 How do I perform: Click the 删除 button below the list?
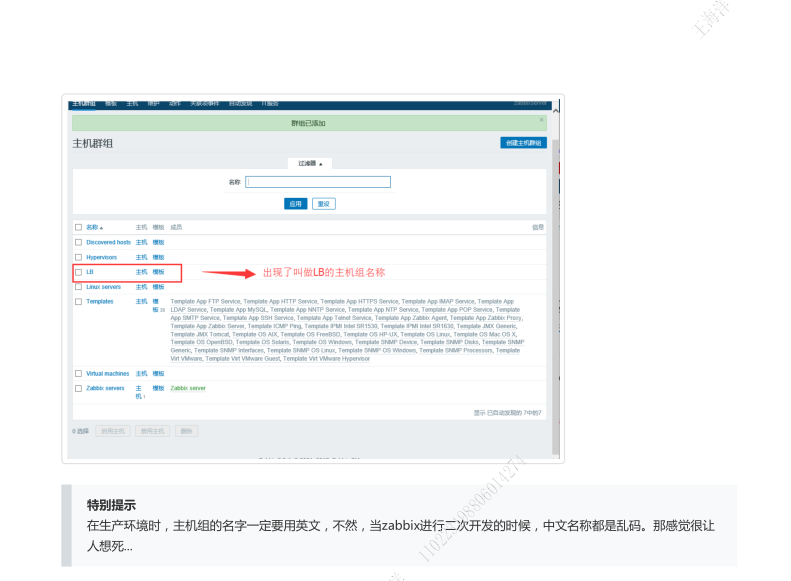(x=186, y=431)
